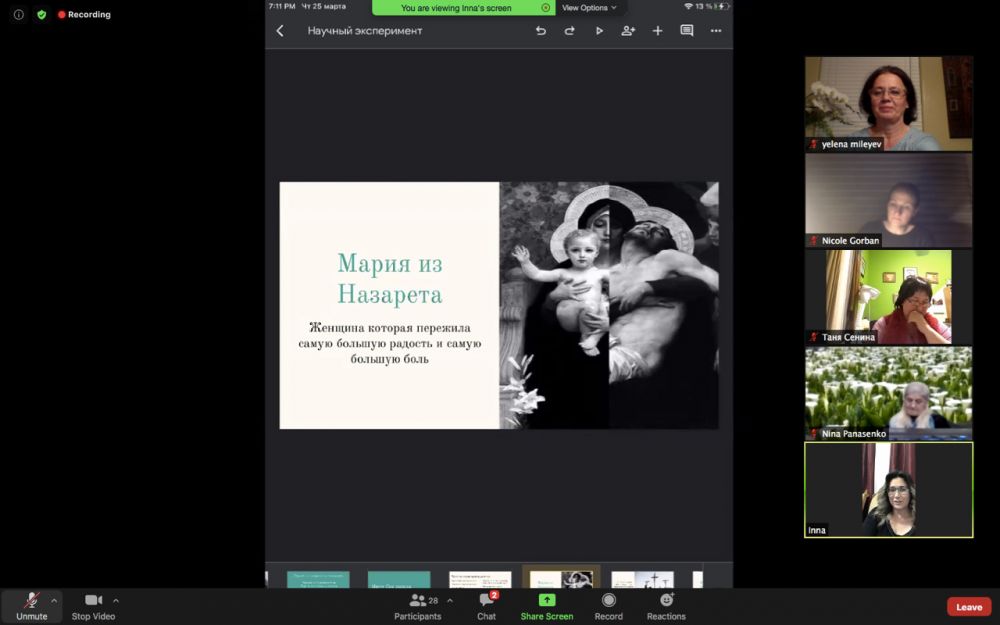Click the add collaborator person icon
The width and height of the screenshot is (1000, 625).
628,31
